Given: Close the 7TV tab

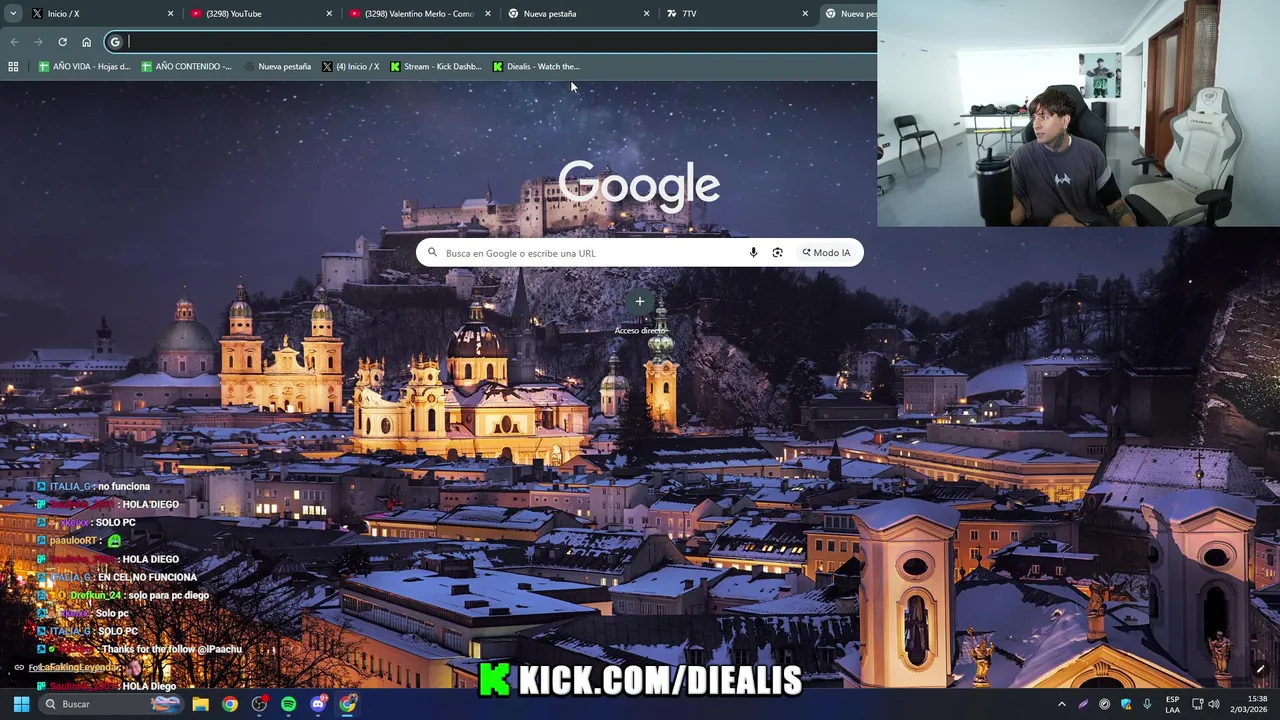Looking at the screenshot, I should 805,14.
